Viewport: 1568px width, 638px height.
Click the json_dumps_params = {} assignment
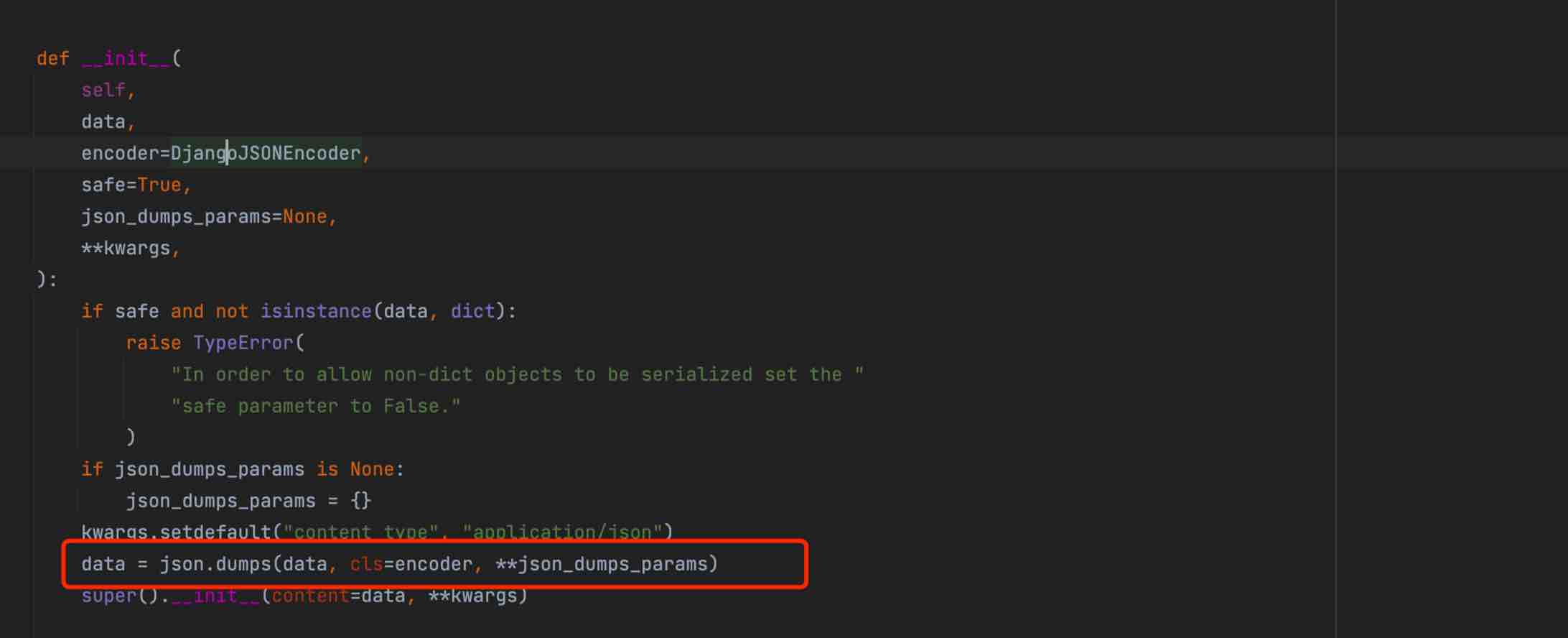248,501
